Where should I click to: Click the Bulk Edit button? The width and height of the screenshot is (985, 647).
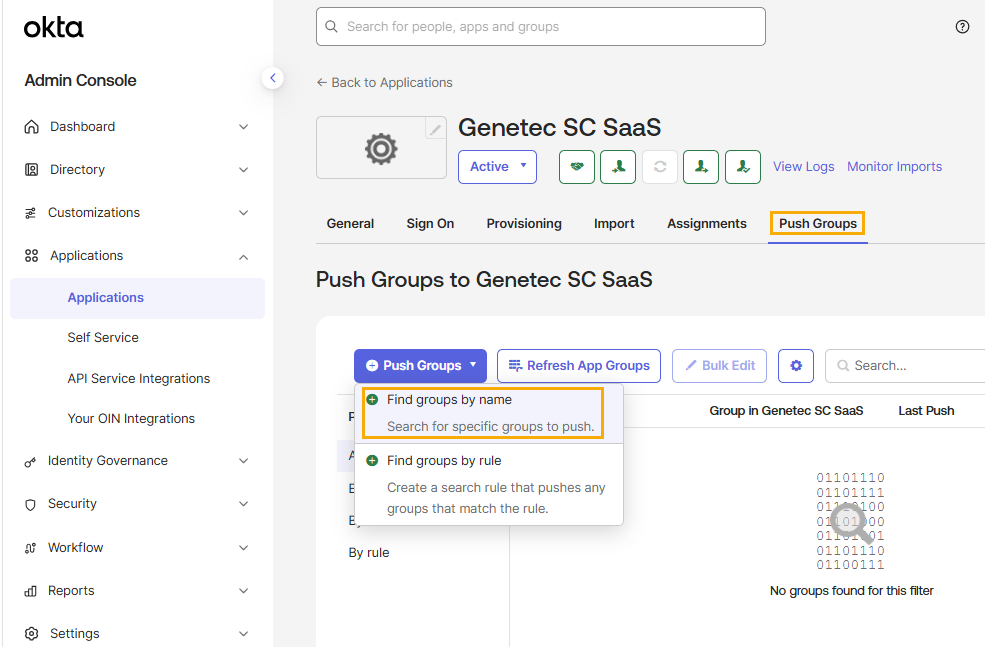[x=719, y=366]
